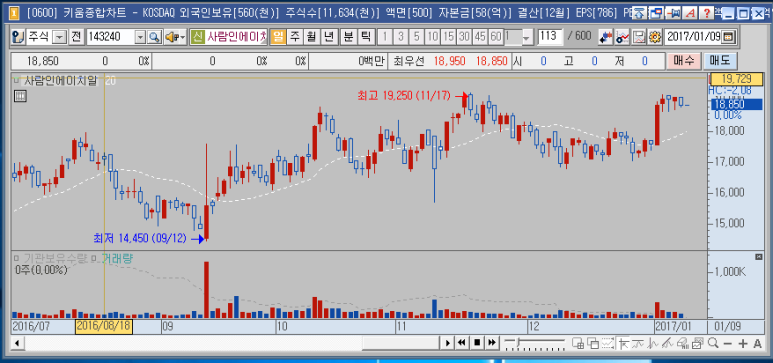773x363 pixels.
Task: Select the 월 monthly period tab
Action: 312,36
